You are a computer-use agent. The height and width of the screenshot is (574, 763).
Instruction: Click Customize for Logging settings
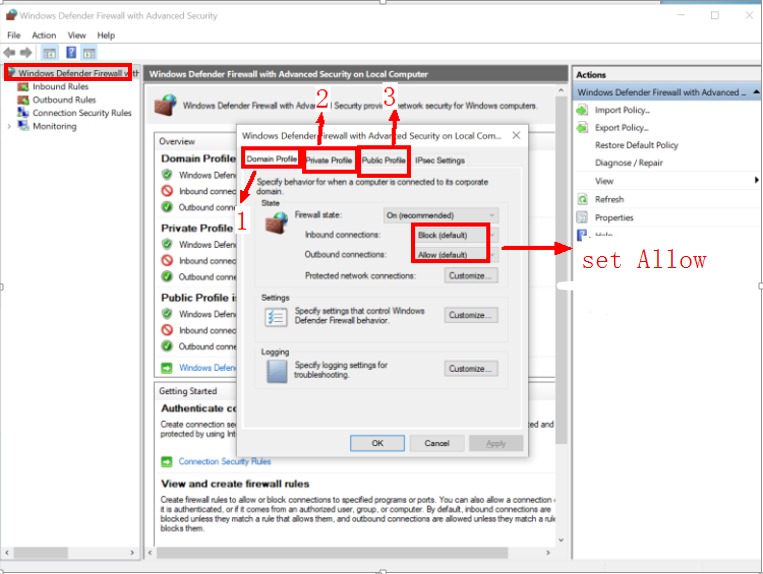click(x=471, y=368)
